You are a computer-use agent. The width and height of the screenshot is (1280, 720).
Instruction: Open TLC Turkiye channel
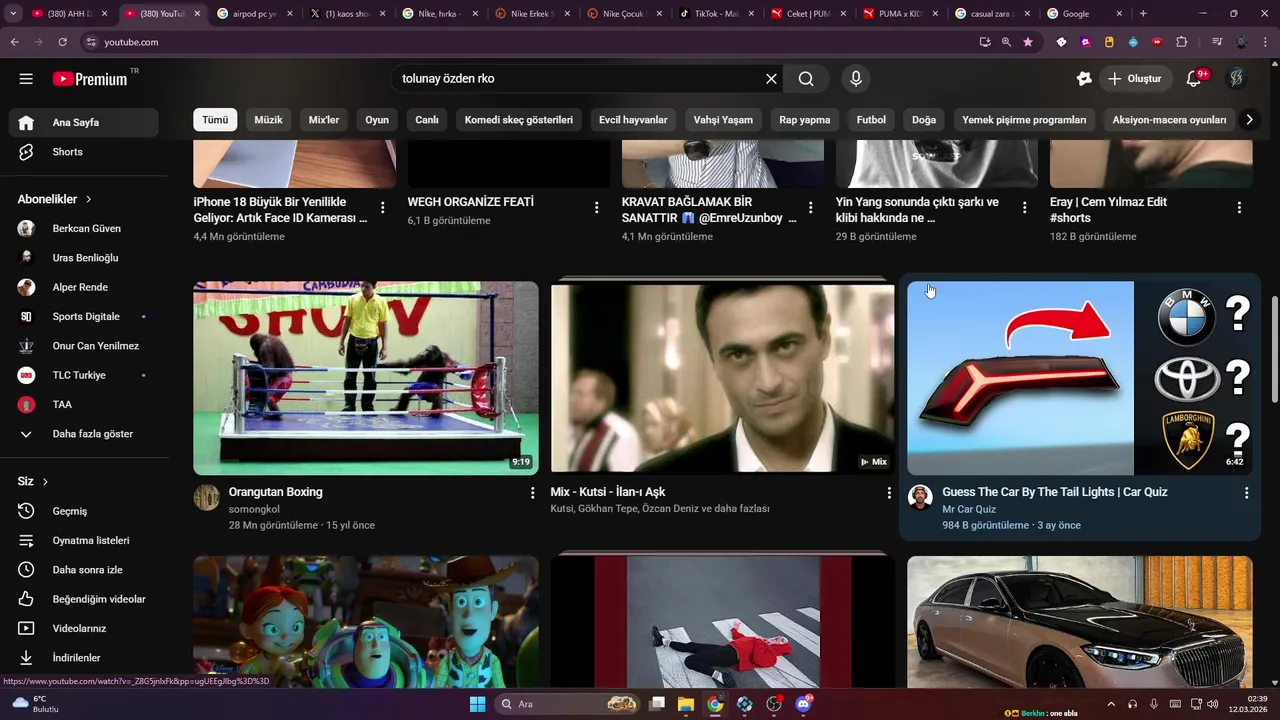(84, 376)
